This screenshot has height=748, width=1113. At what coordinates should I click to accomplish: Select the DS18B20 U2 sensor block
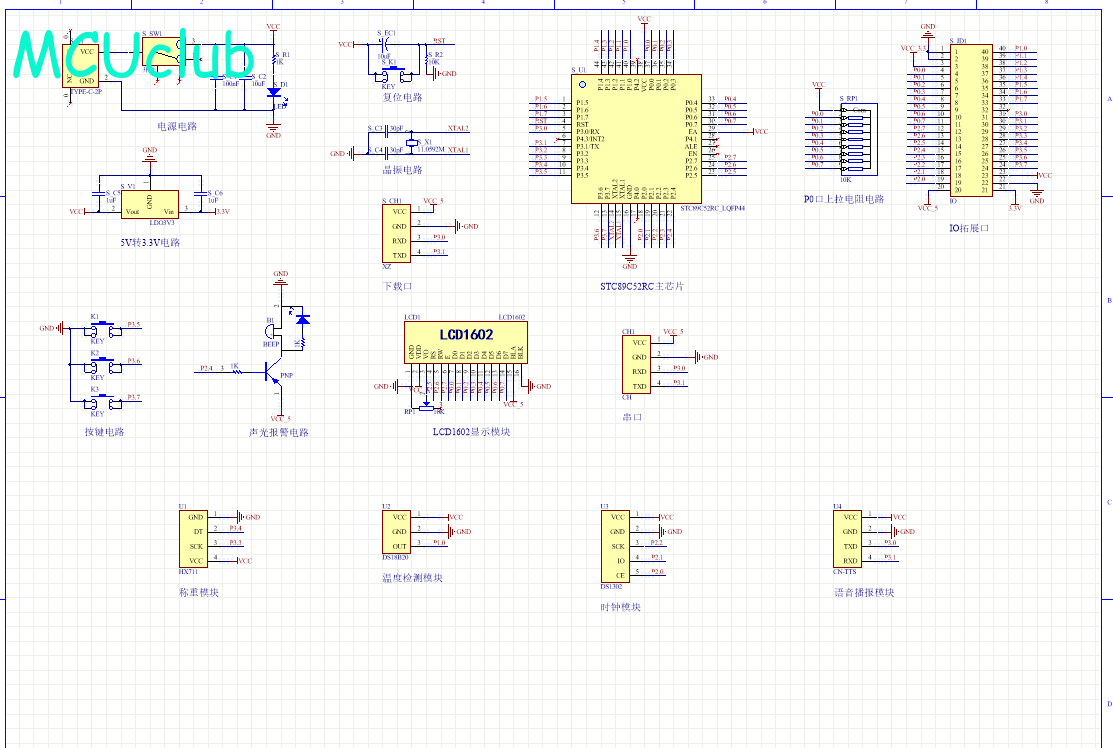coord(397,532)
